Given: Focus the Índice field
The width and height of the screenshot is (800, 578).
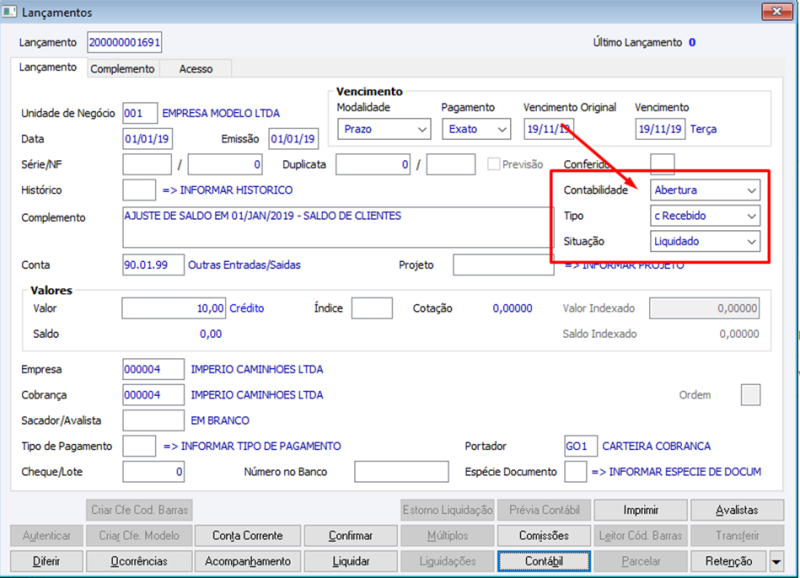Looking at the screenshot, I should (372, 308).
